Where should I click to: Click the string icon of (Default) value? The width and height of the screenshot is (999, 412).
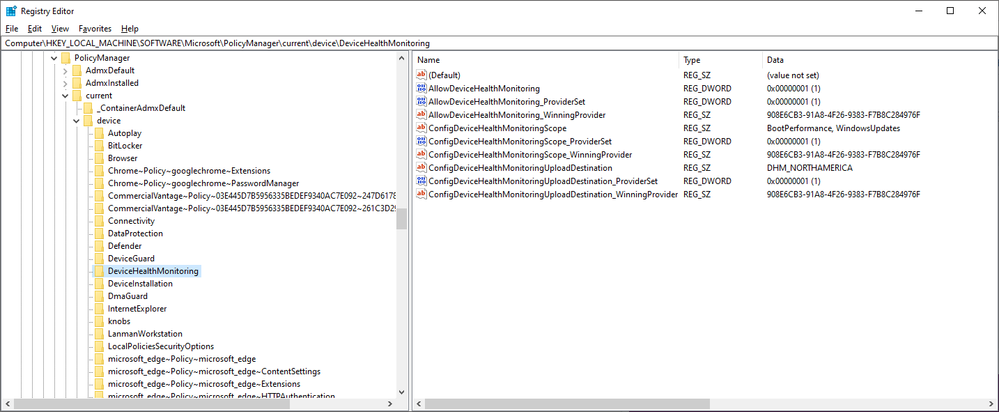(x=421, y=75)
